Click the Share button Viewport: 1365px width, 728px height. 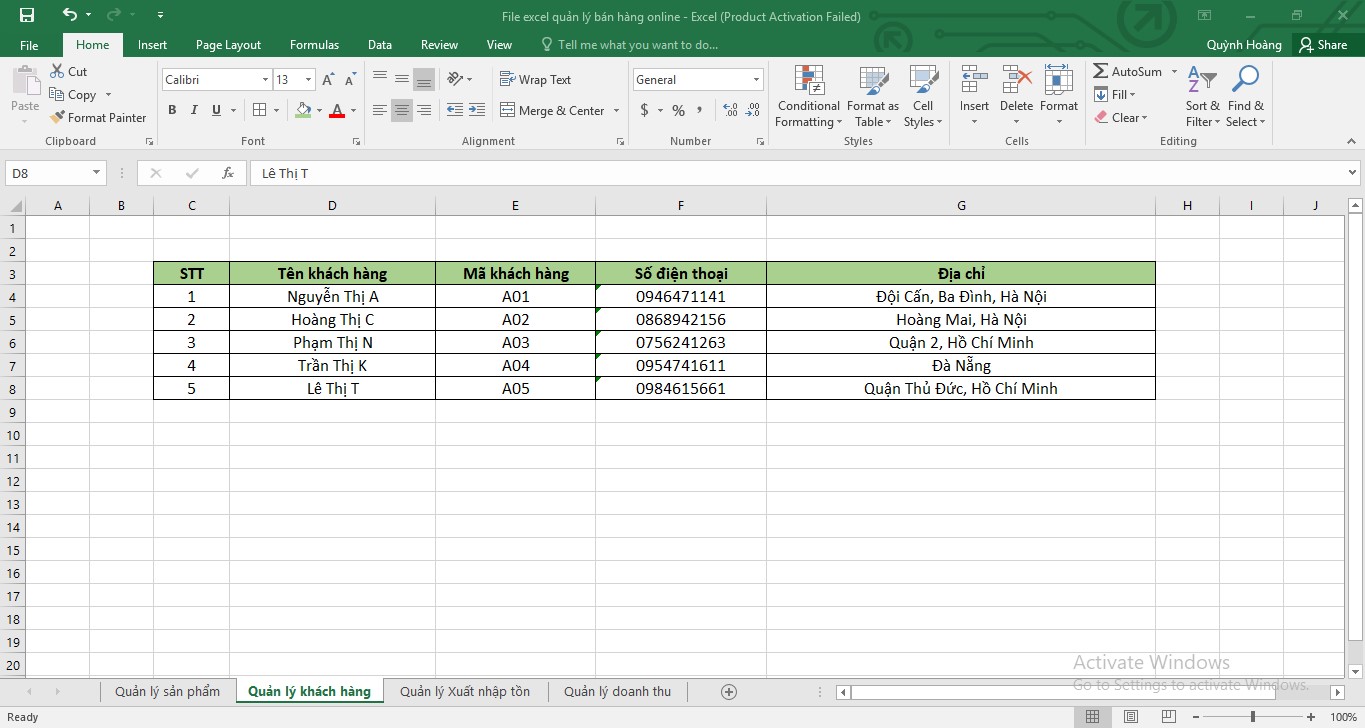pyautogui.click(x=1325, y=44)
